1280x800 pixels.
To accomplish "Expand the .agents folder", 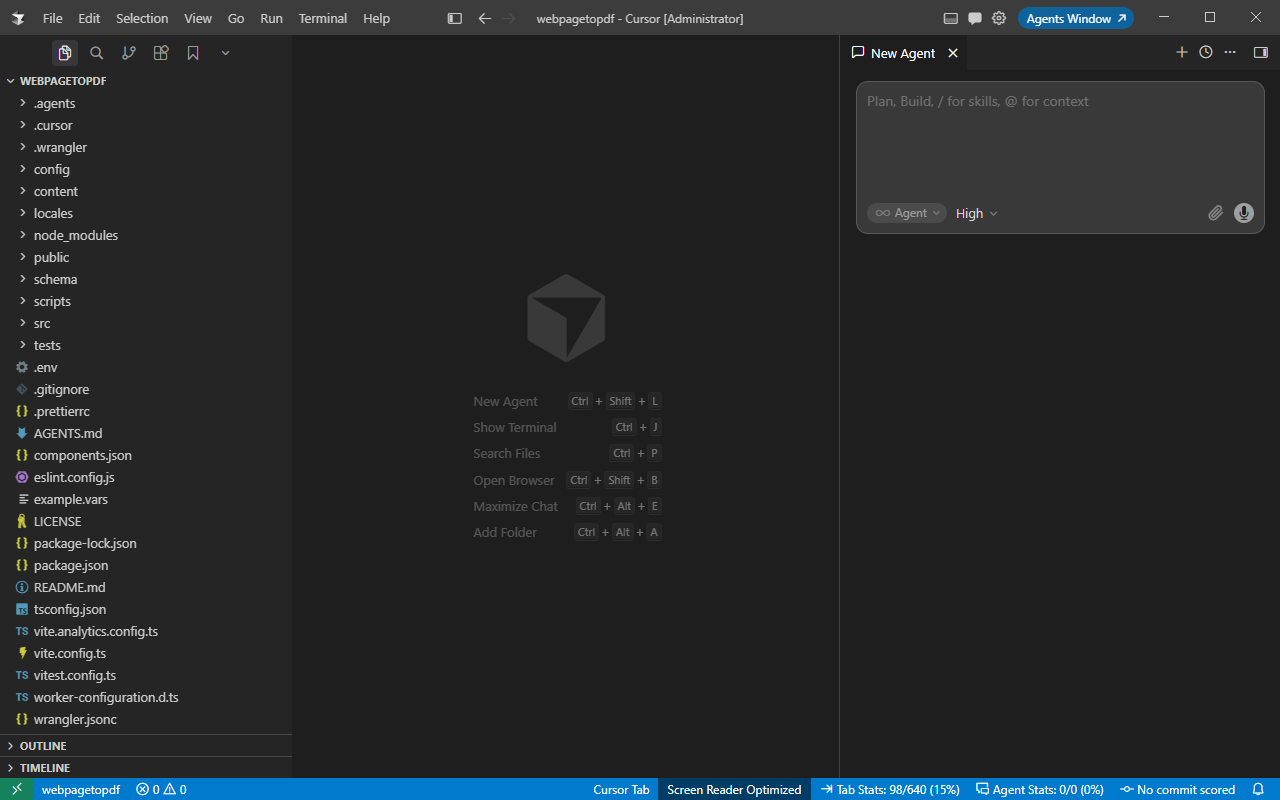I will 146,103.
